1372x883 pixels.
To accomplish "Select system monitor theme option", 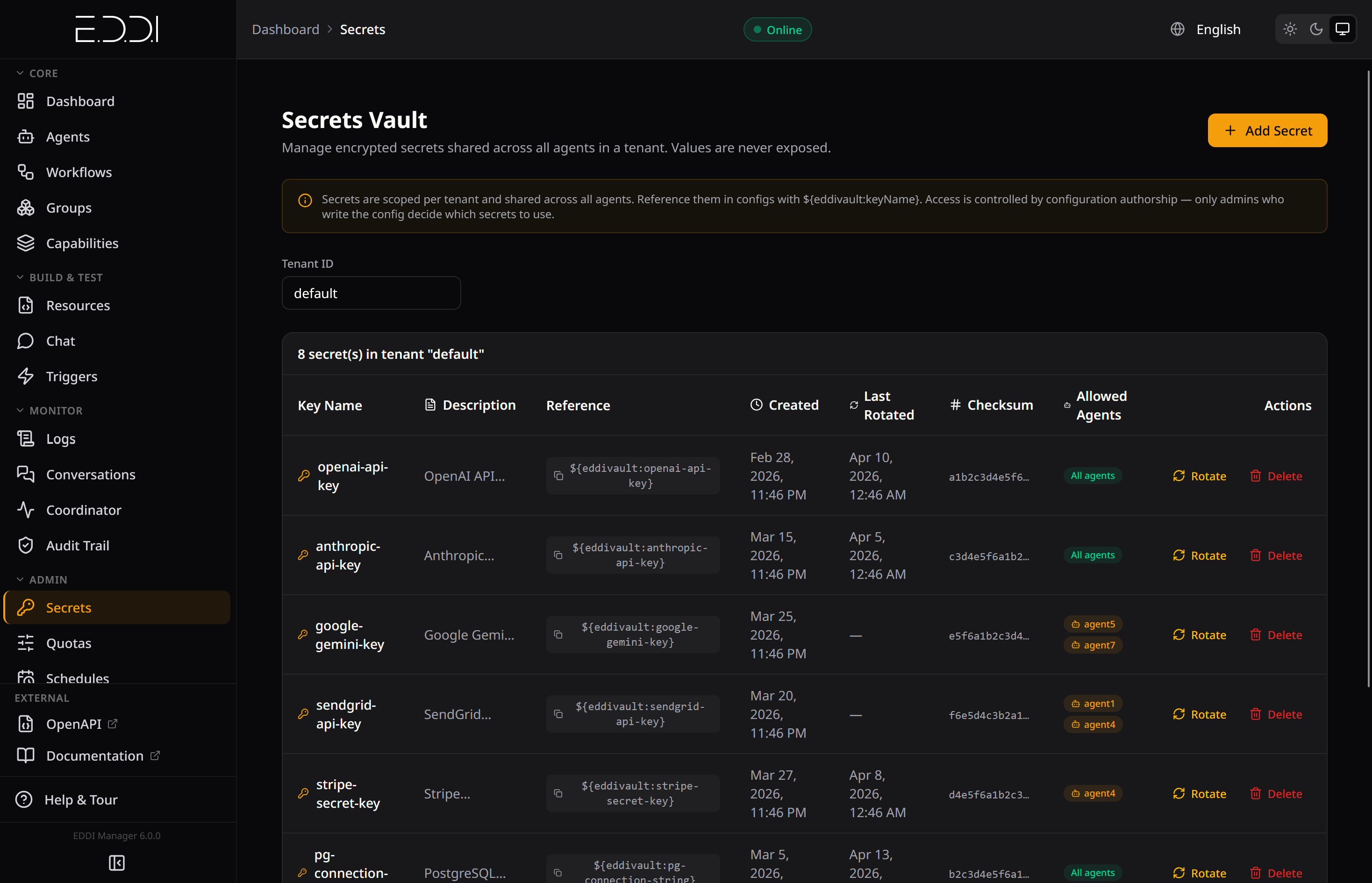I will tap(1342, 29).
